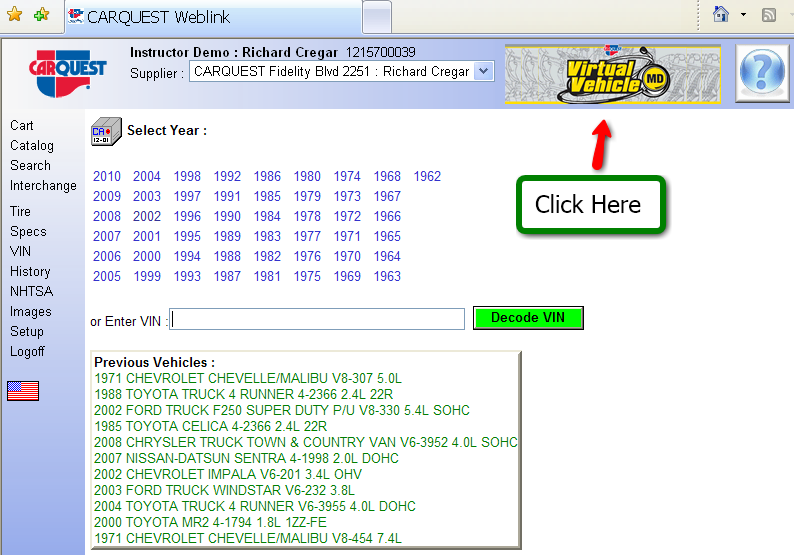Open the home button dropdown arrow
The image size is (794, 555).
743,15
